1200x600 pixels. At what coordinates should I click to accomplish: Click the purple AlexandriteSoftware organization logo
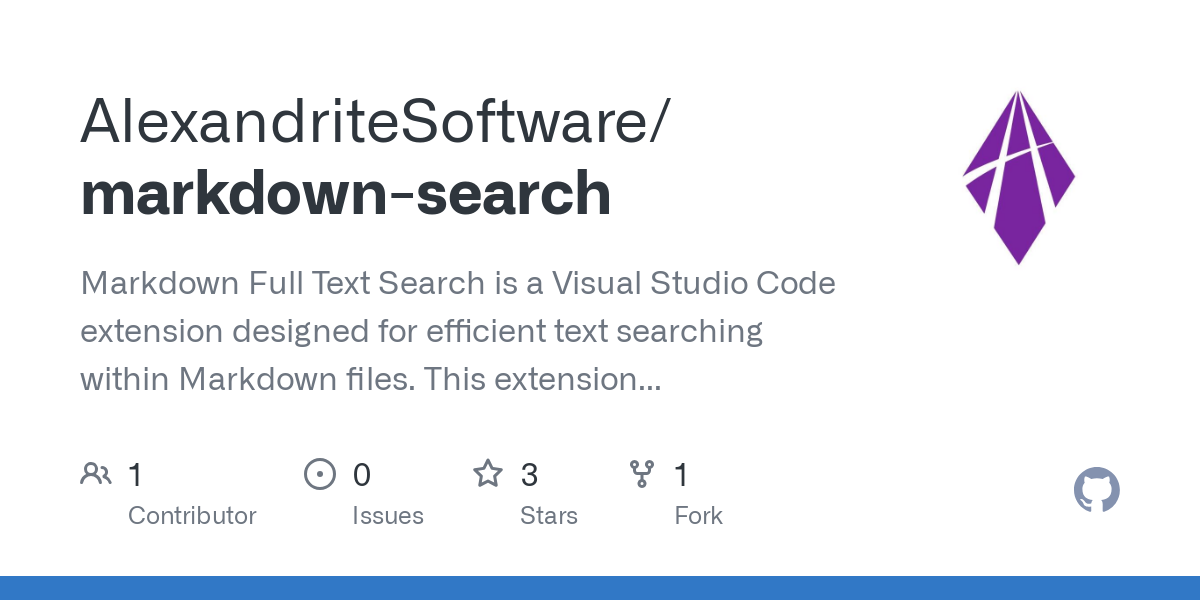1018,177
